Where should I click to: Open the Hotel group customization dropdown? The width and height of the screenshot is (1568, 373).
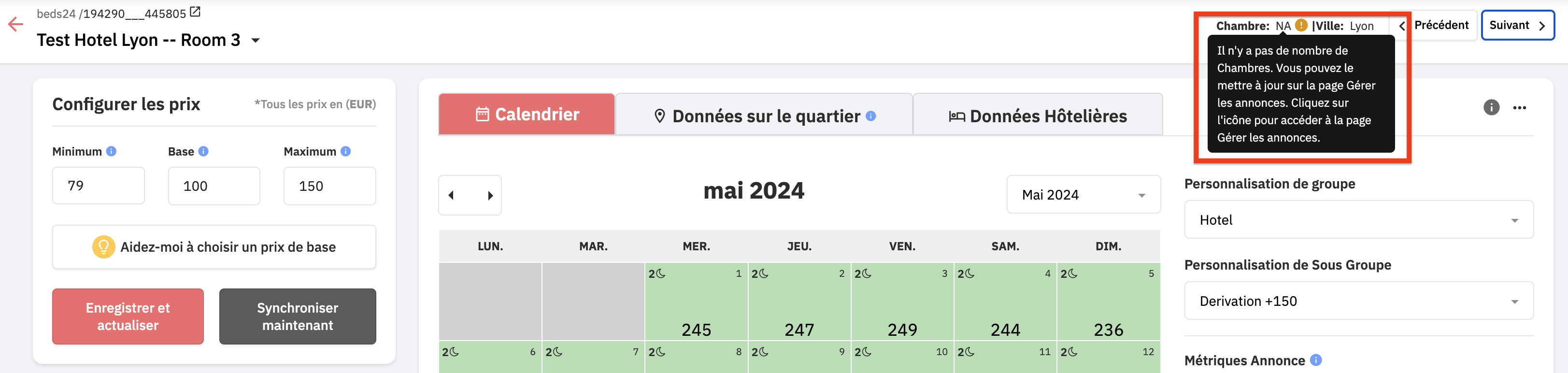tap(1359, 220)
